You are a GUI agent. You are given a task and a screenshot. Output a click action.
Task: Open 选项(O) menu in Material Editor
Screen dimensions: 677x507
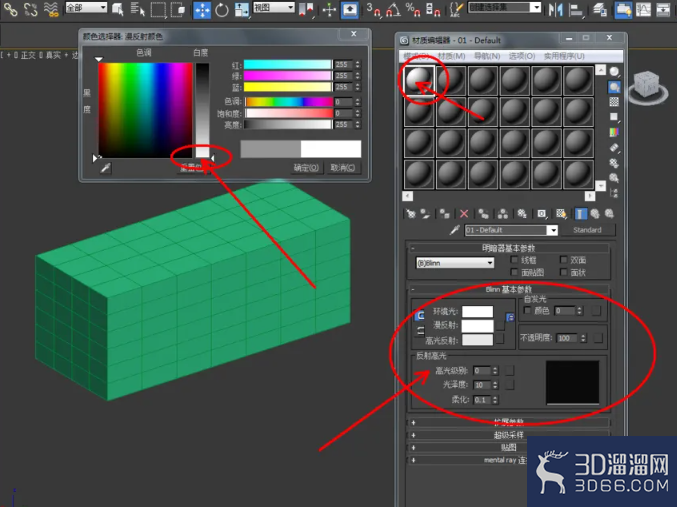(x=522, y=56)
